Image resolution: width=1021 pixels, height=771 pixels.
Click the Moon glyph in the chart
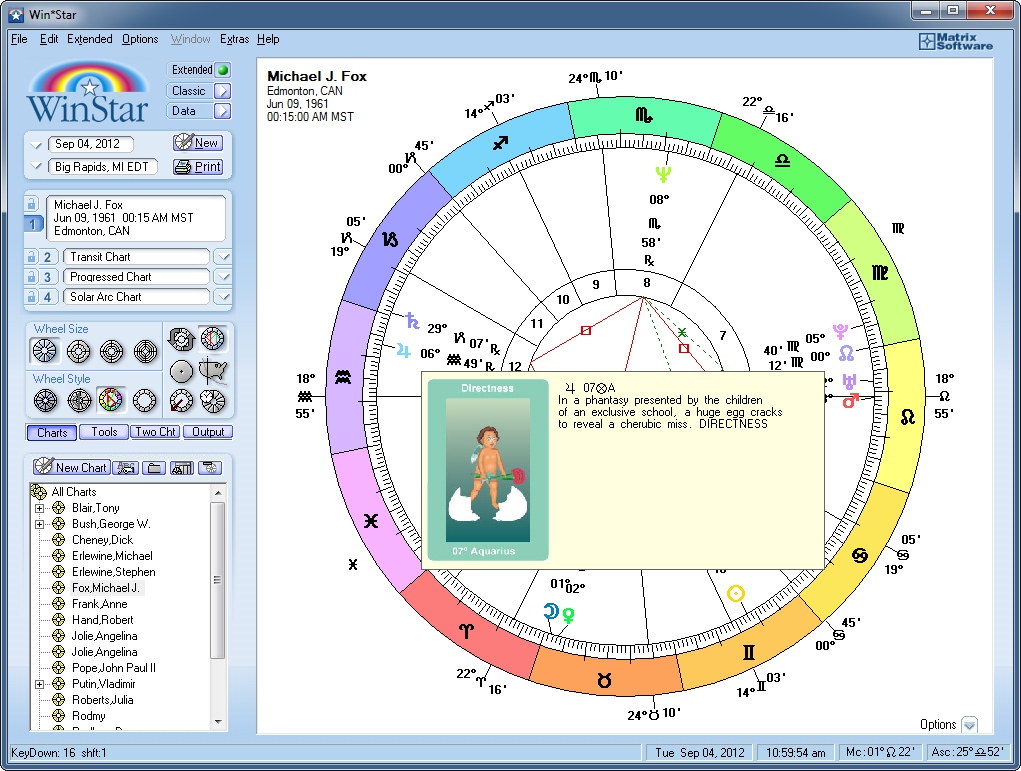pyautogui.click(x=551, y=611)
